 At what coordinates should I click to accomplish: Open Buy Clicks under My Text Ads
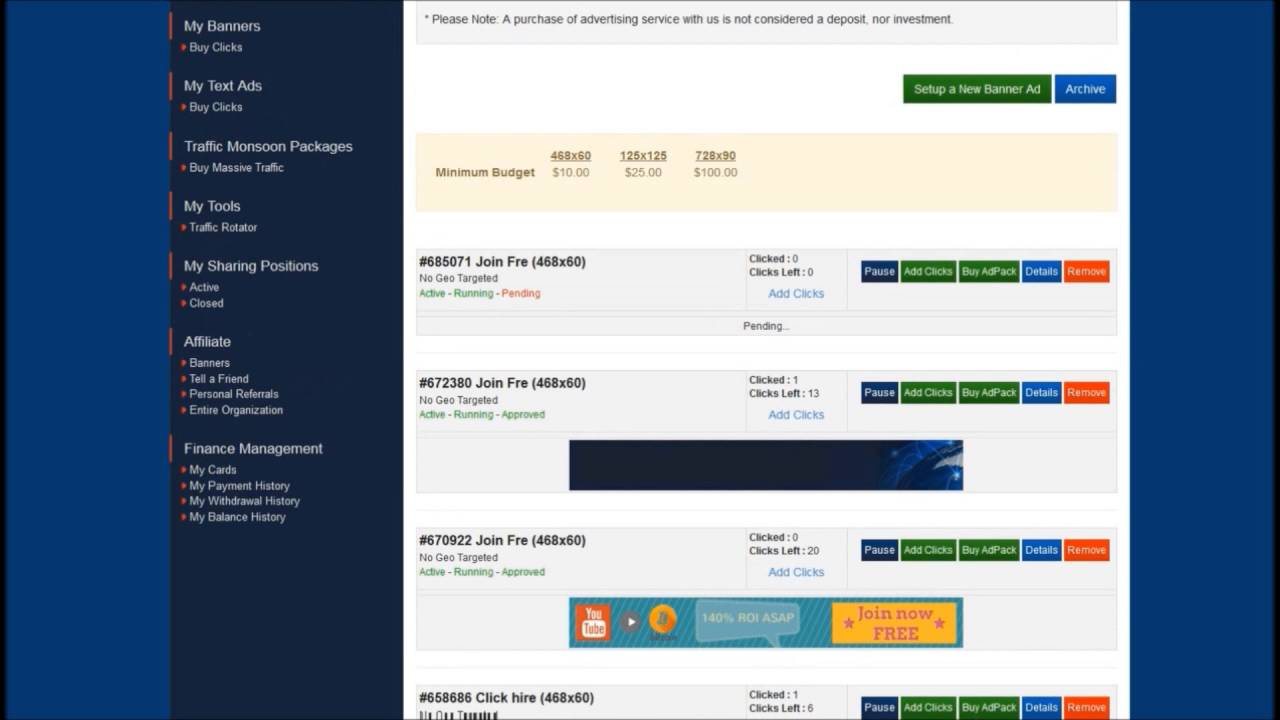coord(216,107)
